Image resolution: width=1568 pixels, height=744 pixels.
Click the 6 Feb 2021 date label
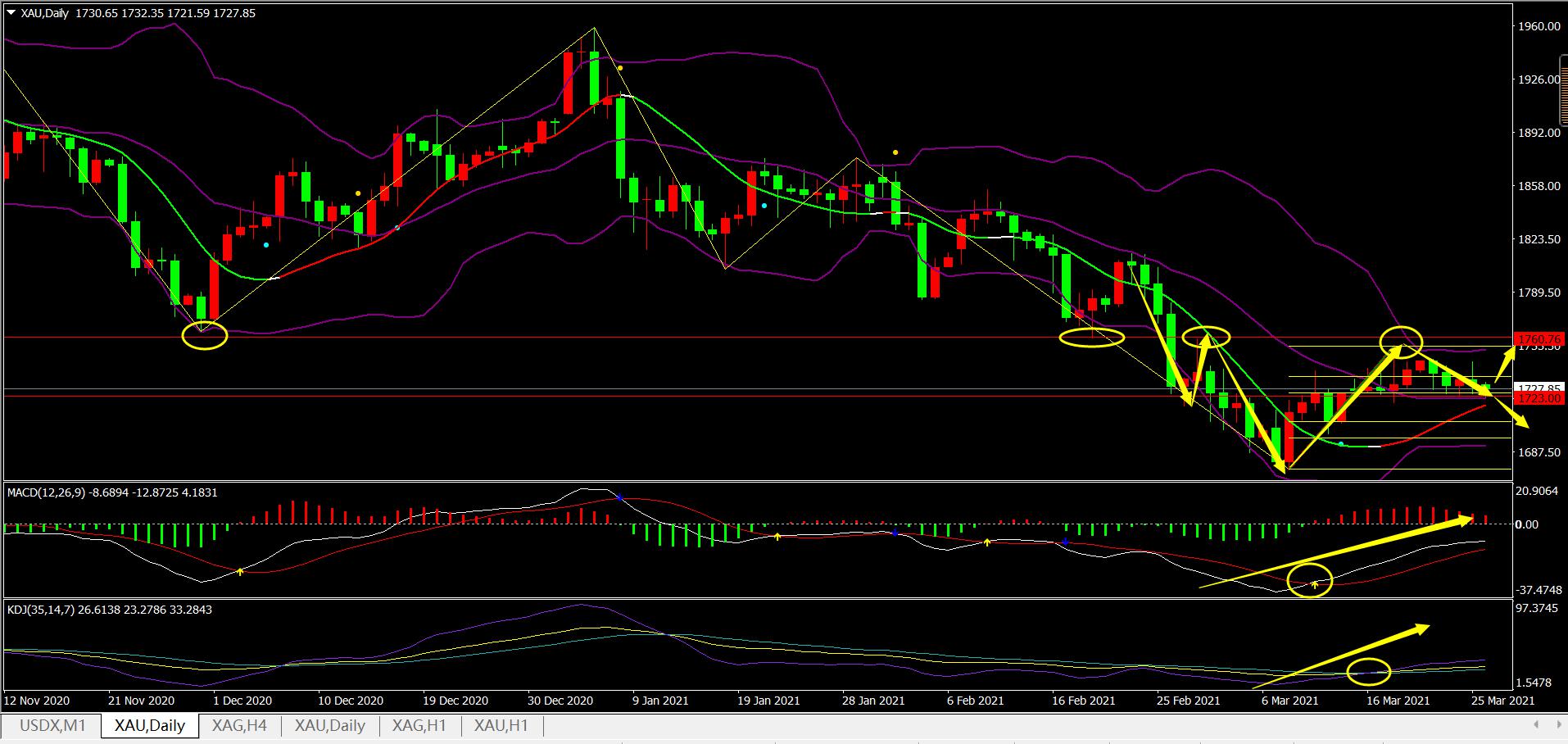tap(975, 701)
